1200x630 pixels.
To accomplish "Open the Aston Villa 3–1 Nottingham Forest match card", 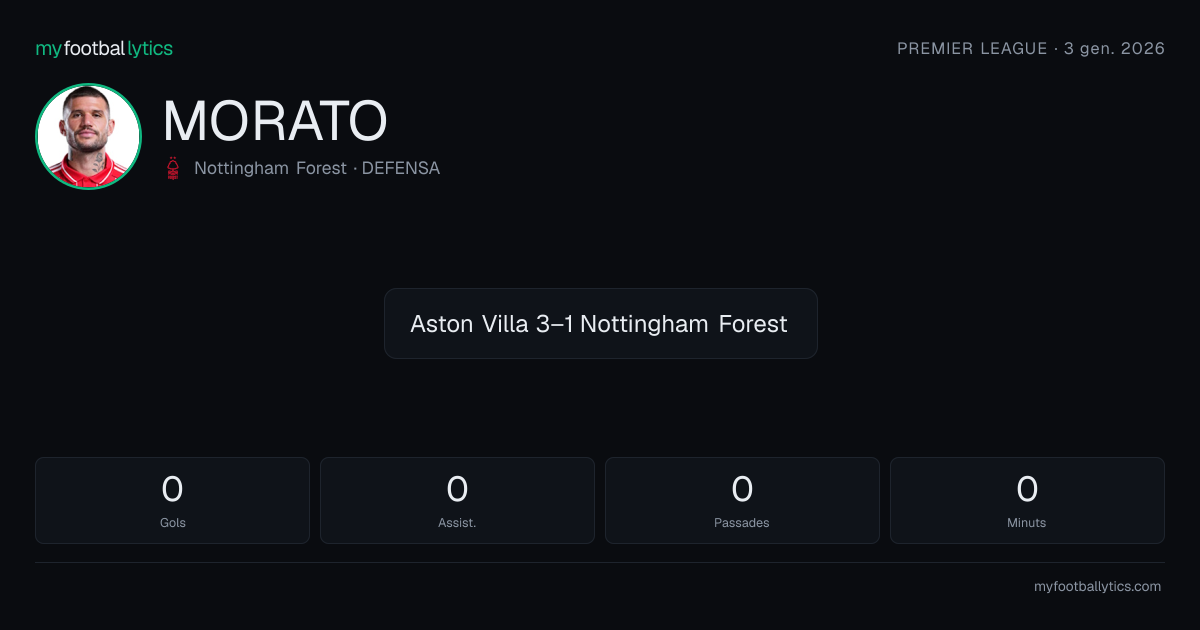I will pyautogui.click(x=601, y=323).
